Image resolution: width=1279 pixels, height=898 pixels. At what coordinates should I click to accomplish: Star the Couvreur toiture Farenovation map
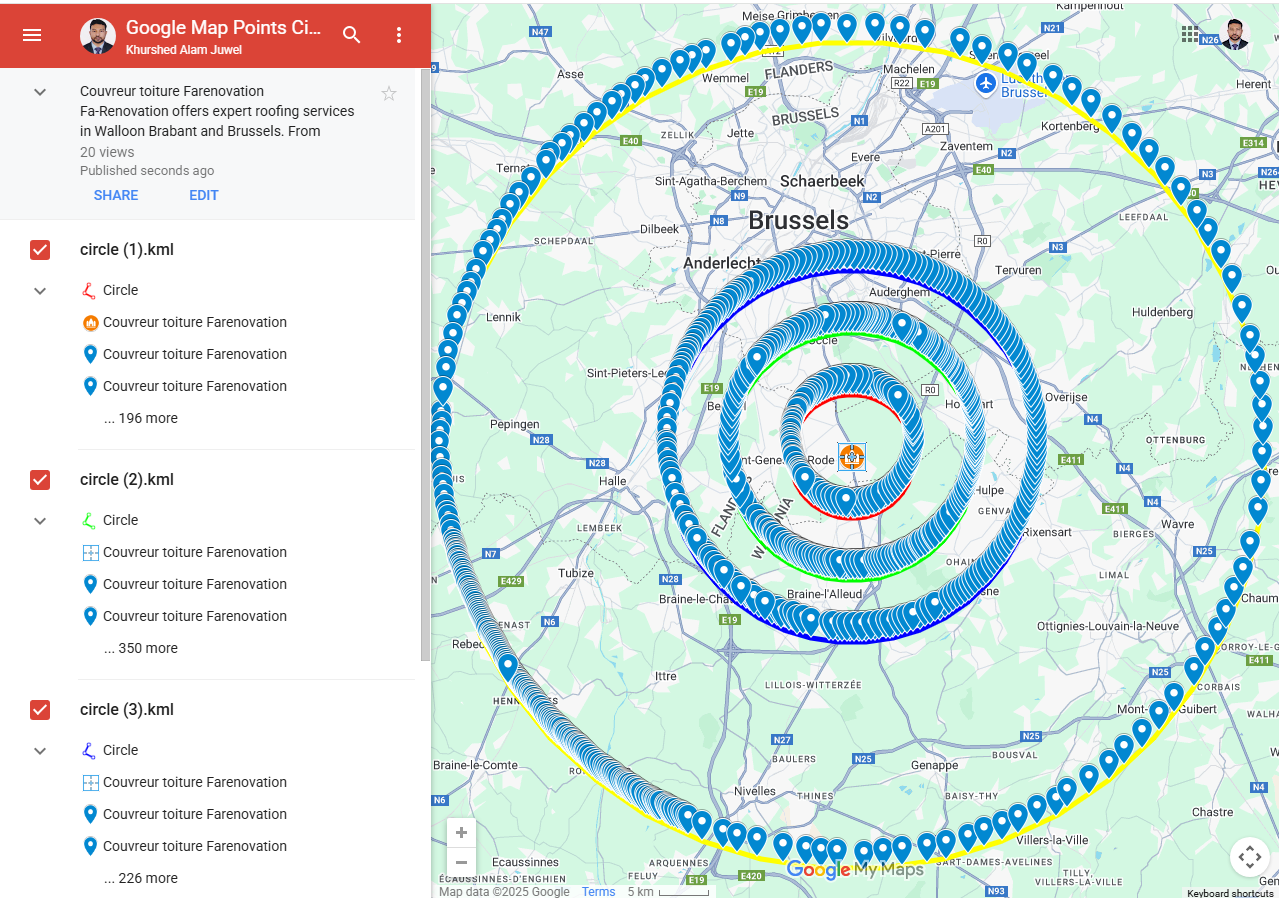pyautogui.click(x=388, y=93)
